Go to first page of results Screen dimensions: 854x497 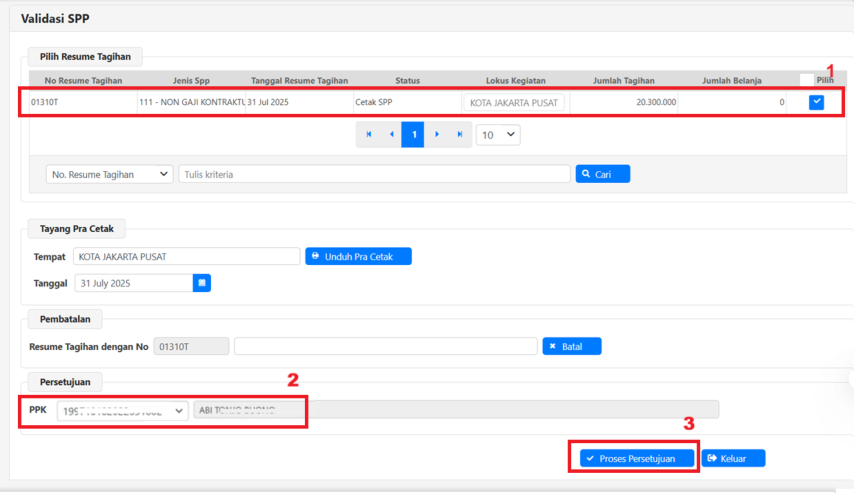click(369, 134)
